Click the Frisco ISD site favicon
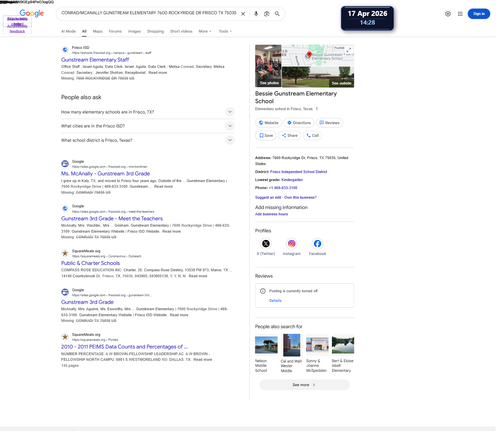500x431 pixels. [x=65, y=50]
